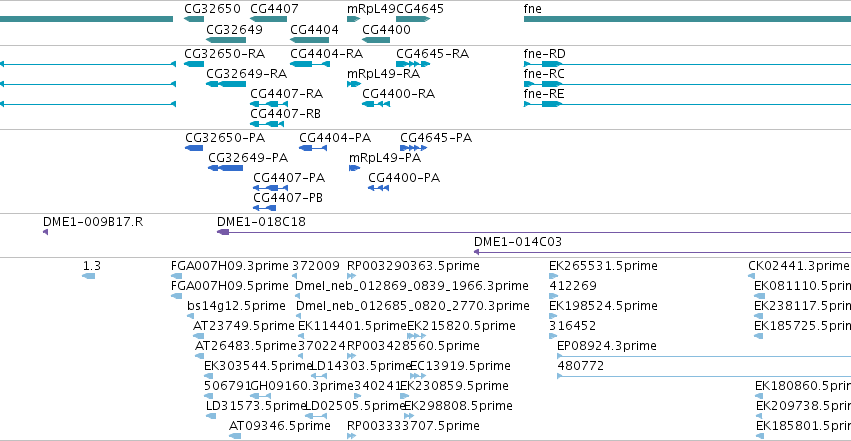Click the DME1-014C03 clone feature
Image resolution: width=851 pixels, height=441 pixels.
[x=662, y=252]
